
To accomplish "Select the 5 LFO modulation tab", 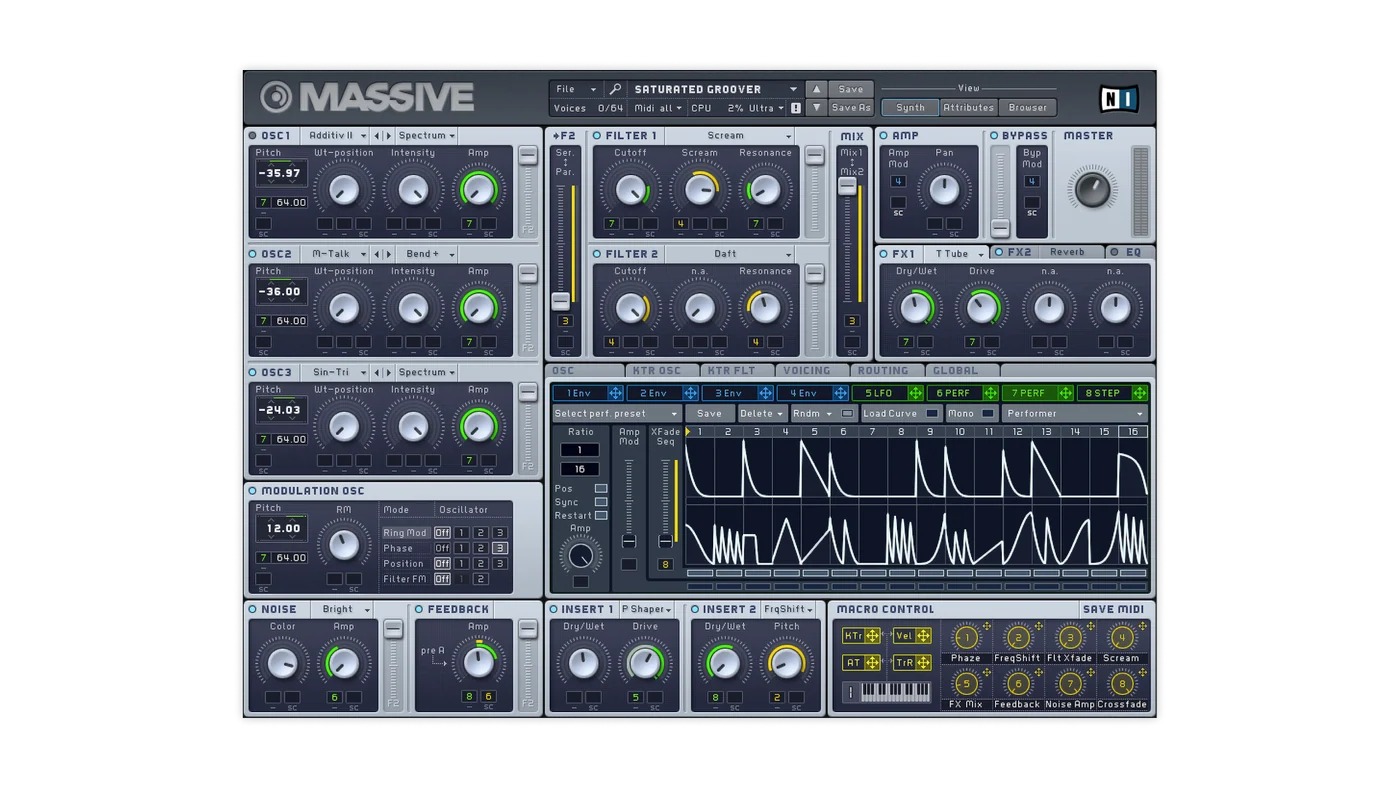I will (880, 393).
